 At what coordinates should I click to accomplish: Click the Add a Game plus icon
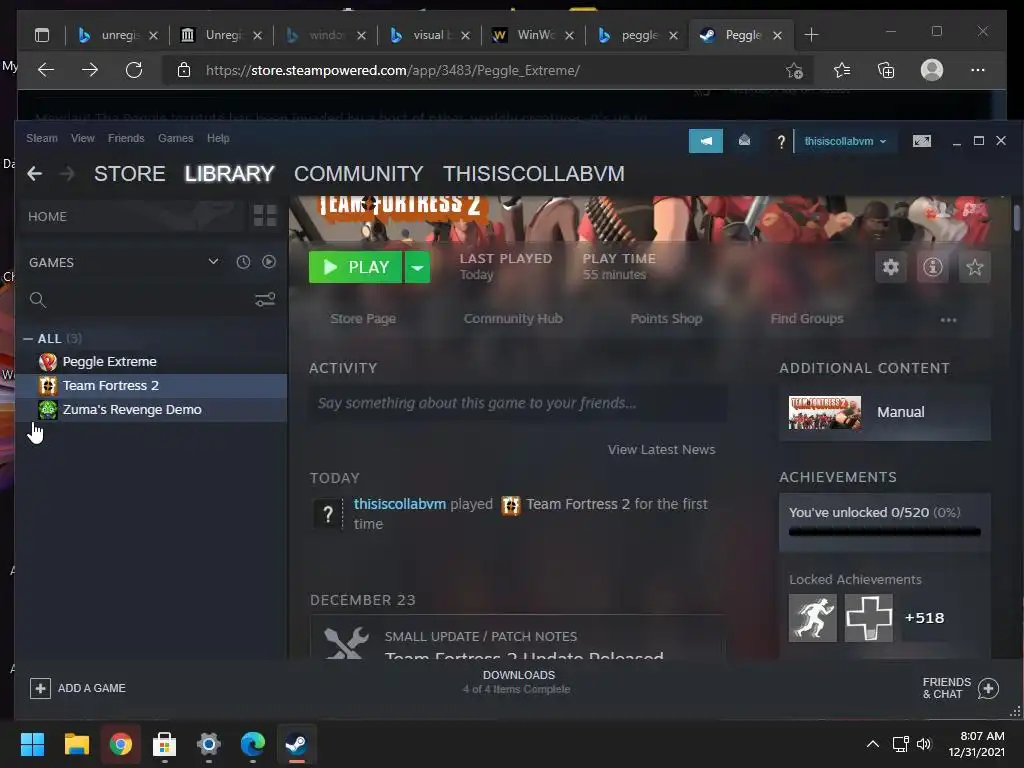[x=40, y=688]
